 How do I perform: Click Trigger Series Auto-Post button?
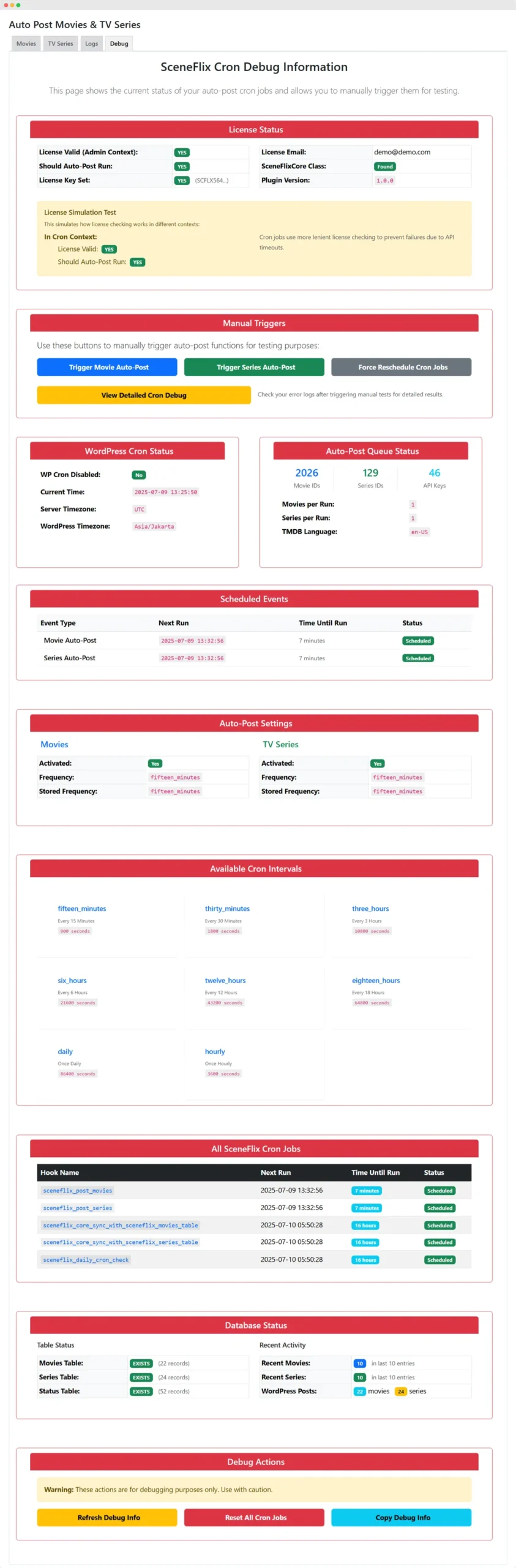tap(254, 367)
